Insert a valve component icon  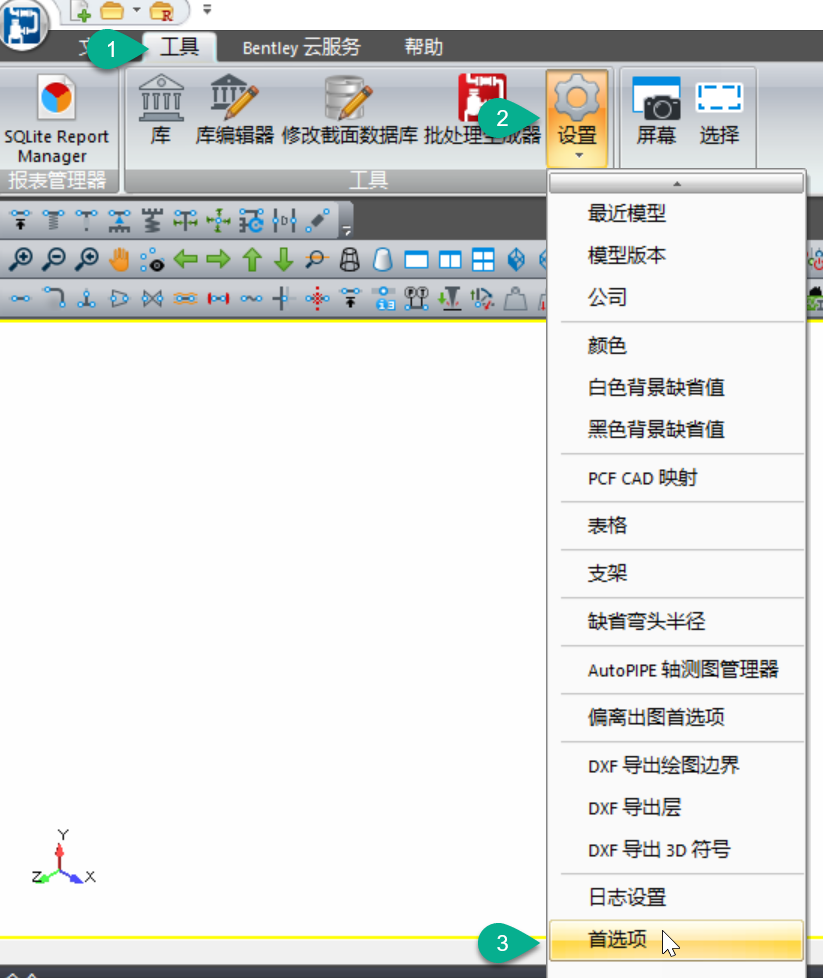pos(152,298)
